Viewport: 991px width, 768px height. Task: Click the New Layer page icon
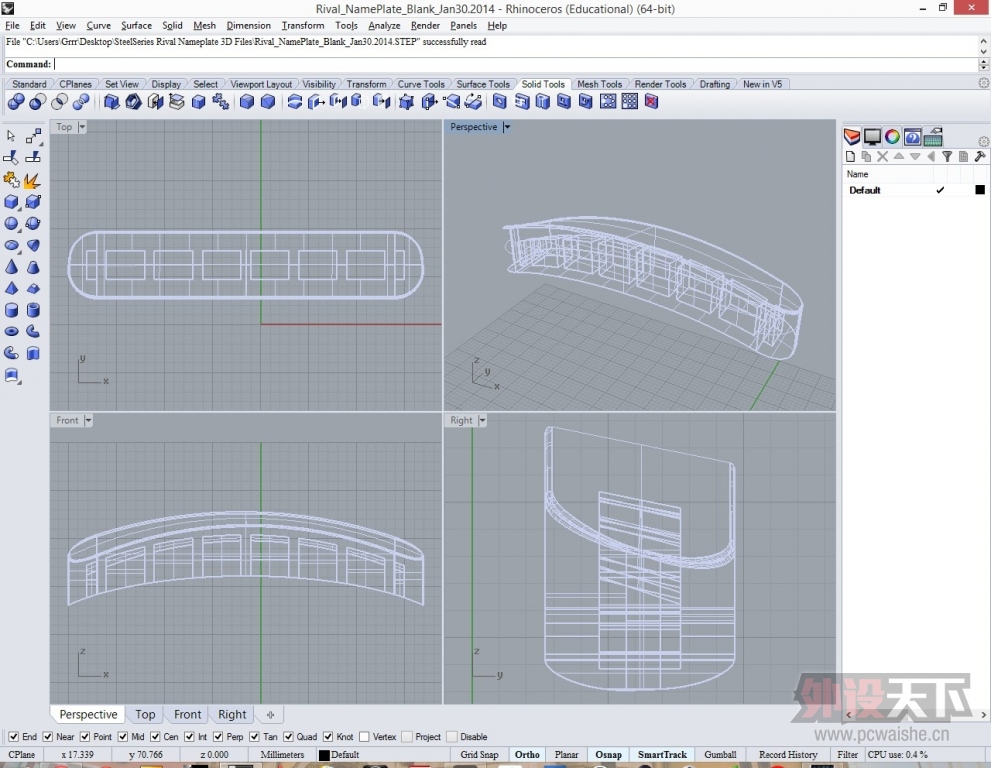tap(850, 157)
